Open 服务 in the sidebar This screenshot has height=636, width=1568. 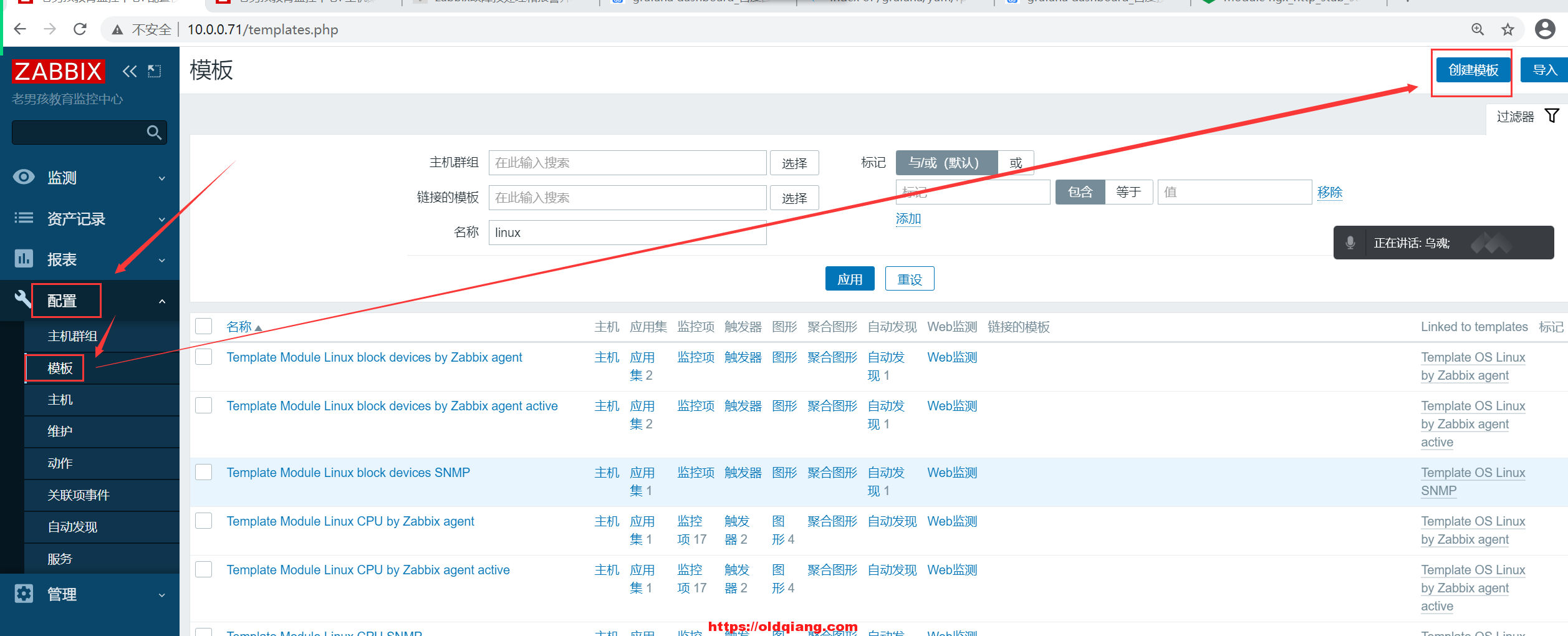[x=60, y=559]
